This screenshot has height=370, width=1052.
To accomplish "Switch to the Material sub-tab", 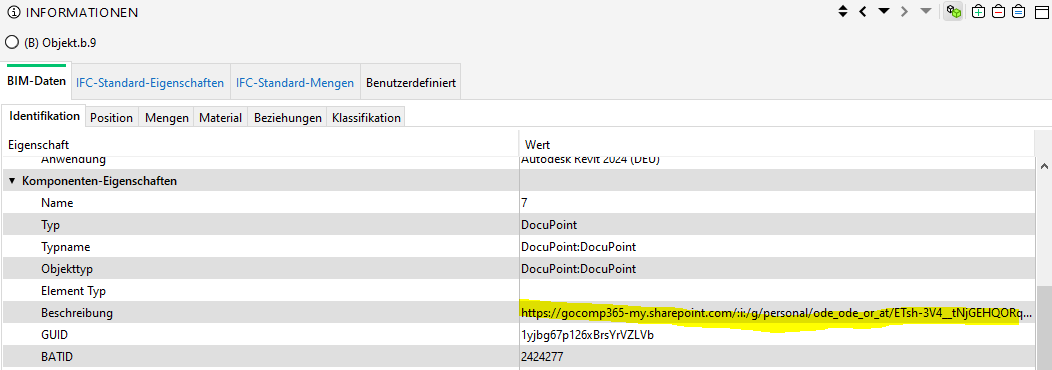I will (220, 118).
